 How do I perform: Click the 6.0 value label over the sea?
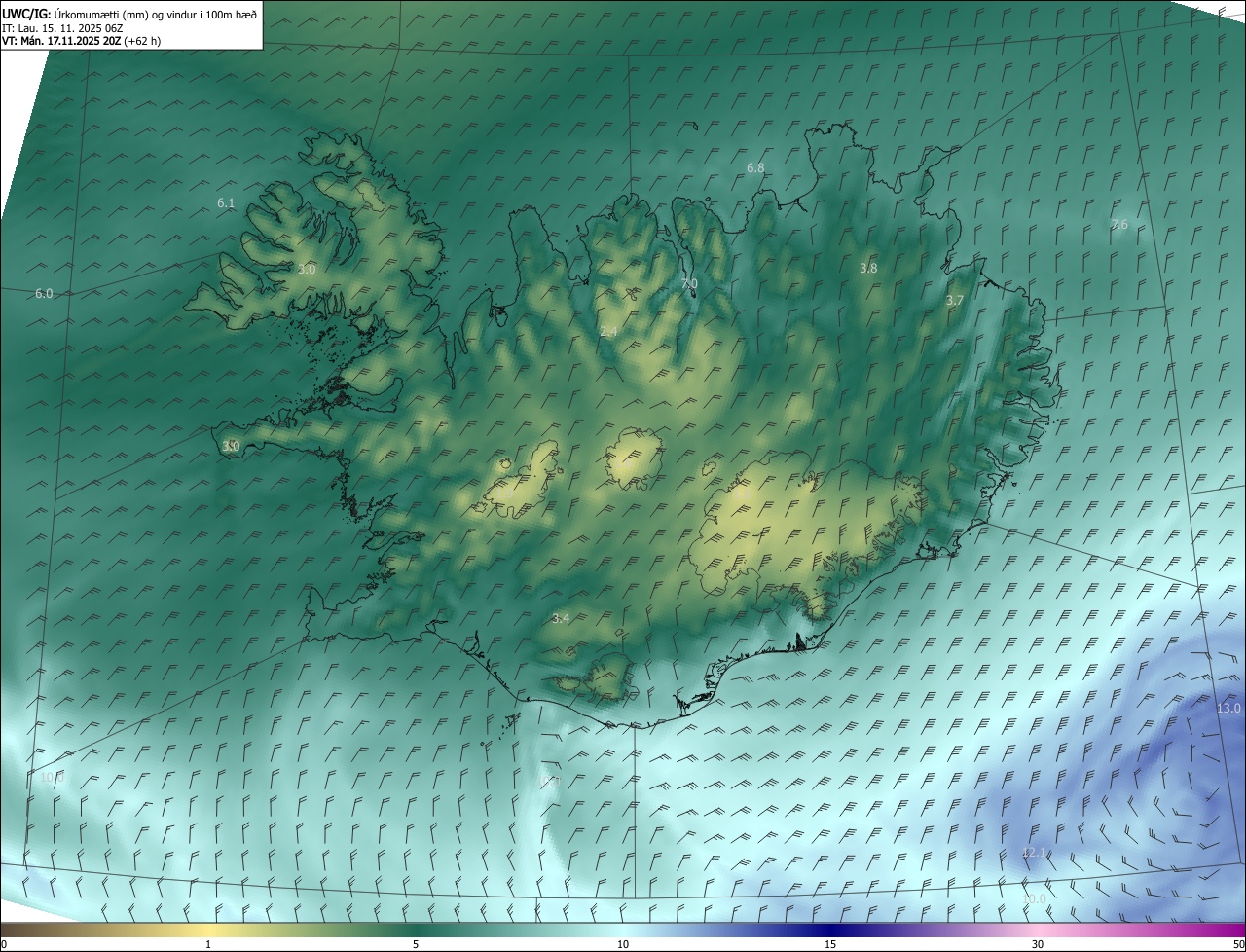pyautogui.click(x=44, y=293)
